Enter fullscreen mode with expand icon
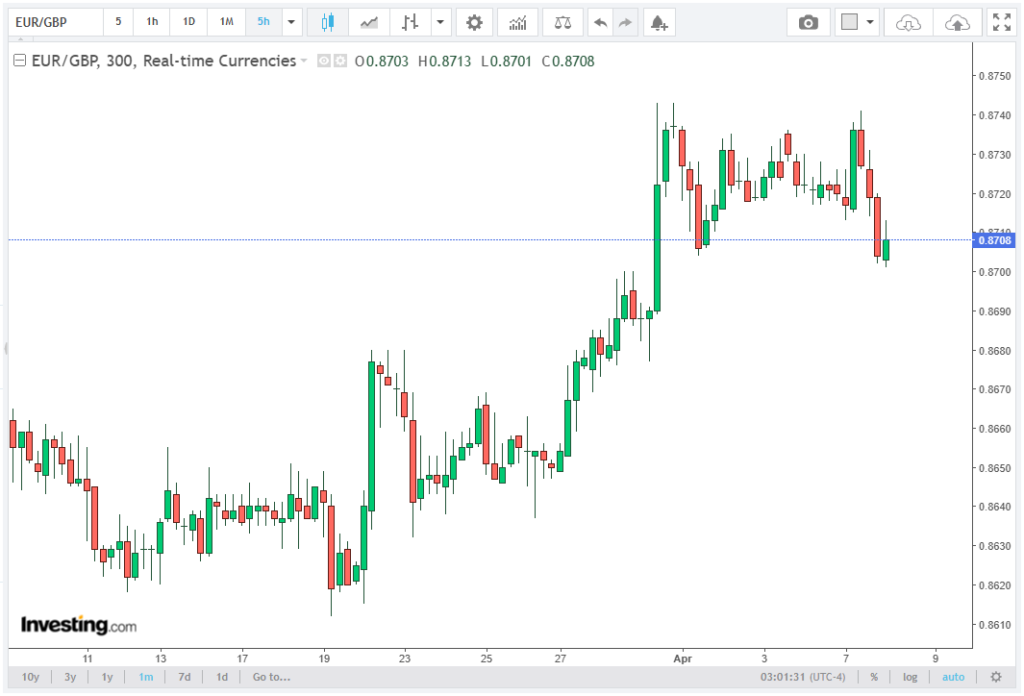 point(1000,22)
